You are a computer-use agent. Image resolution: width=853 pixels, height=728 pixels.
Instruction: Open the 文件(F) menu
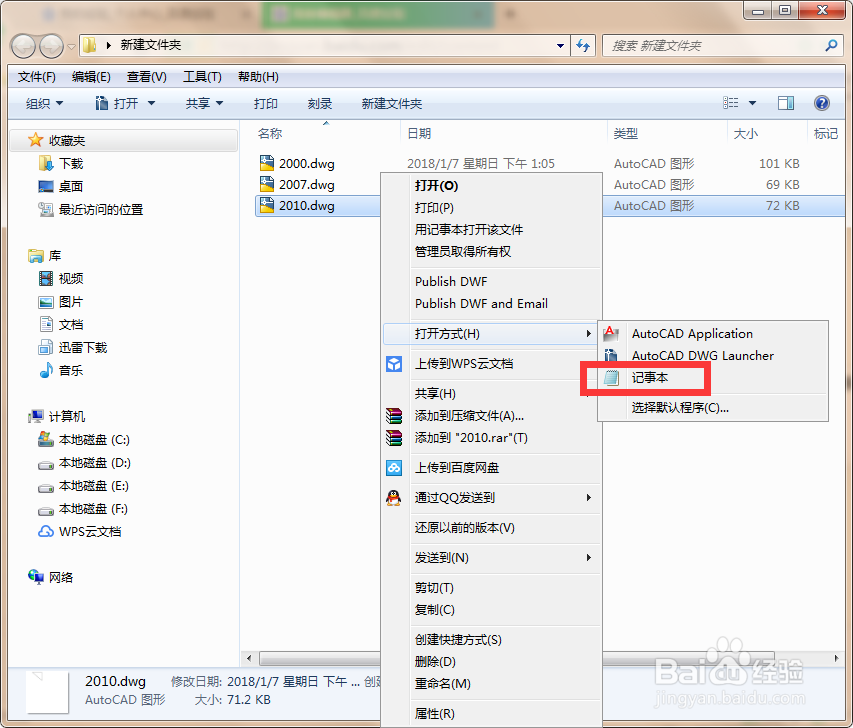click(37, 77)
